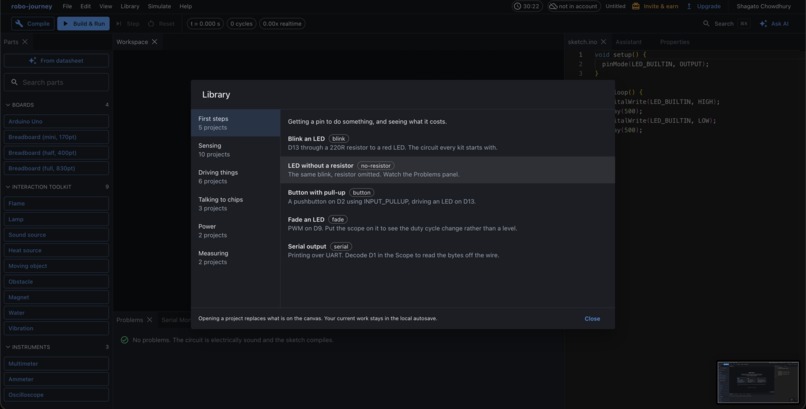Click the green check in Problems
This screenshot has height=409, width=806.
click(124, 340)
